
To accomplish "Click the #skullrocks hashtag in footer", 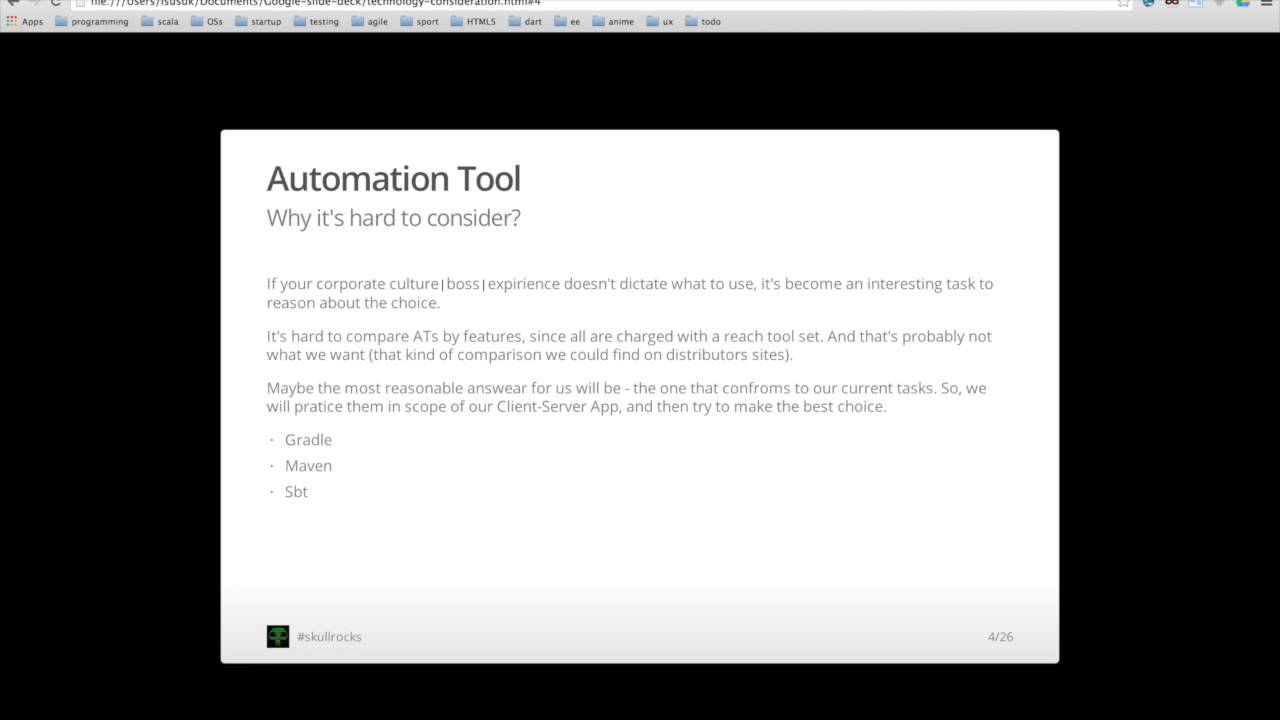I will pyautogui.click(x=329, y=637).
